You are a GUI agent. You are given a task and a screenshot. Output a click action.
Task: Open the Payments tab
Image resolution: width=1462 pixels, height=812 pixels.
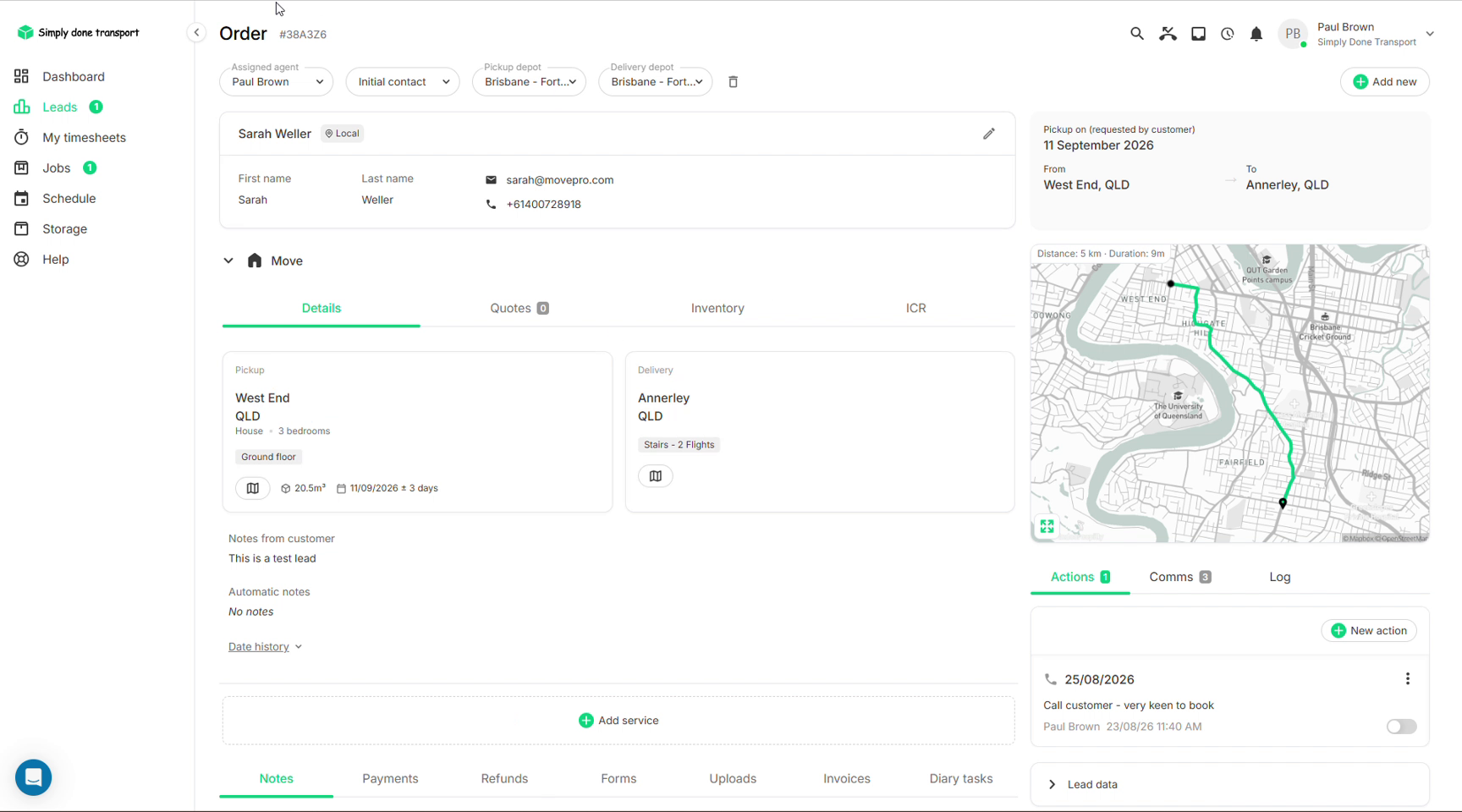point(390,778)
